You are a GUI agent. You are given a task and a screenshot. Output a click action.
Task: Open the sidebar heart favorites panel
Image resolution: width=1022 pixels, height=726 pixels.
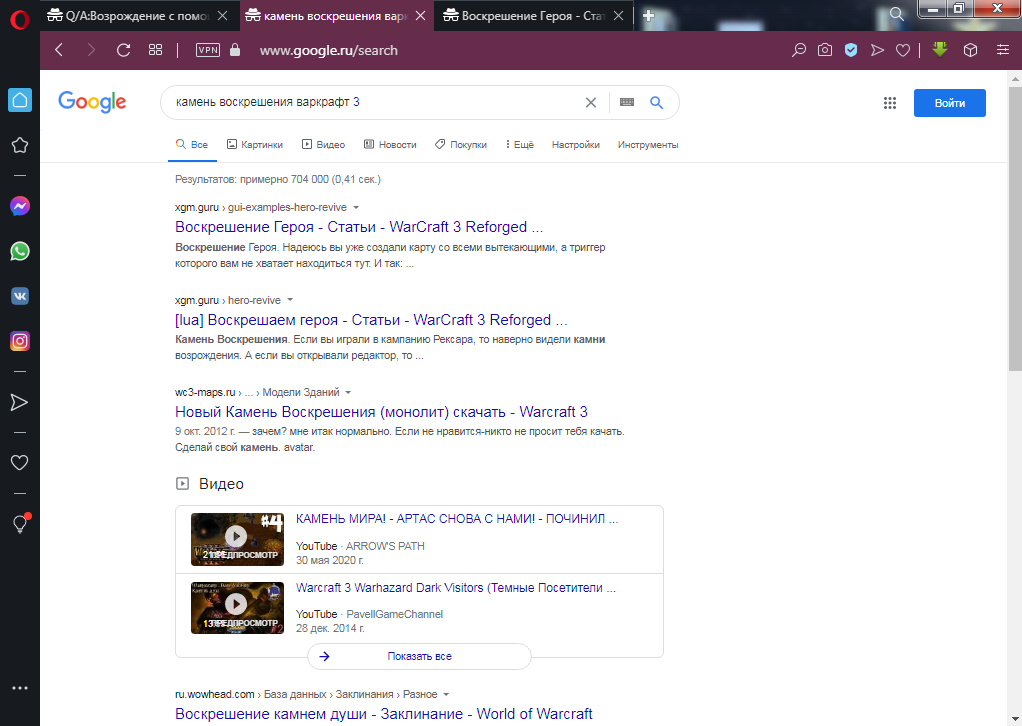(x=20, y=463)
